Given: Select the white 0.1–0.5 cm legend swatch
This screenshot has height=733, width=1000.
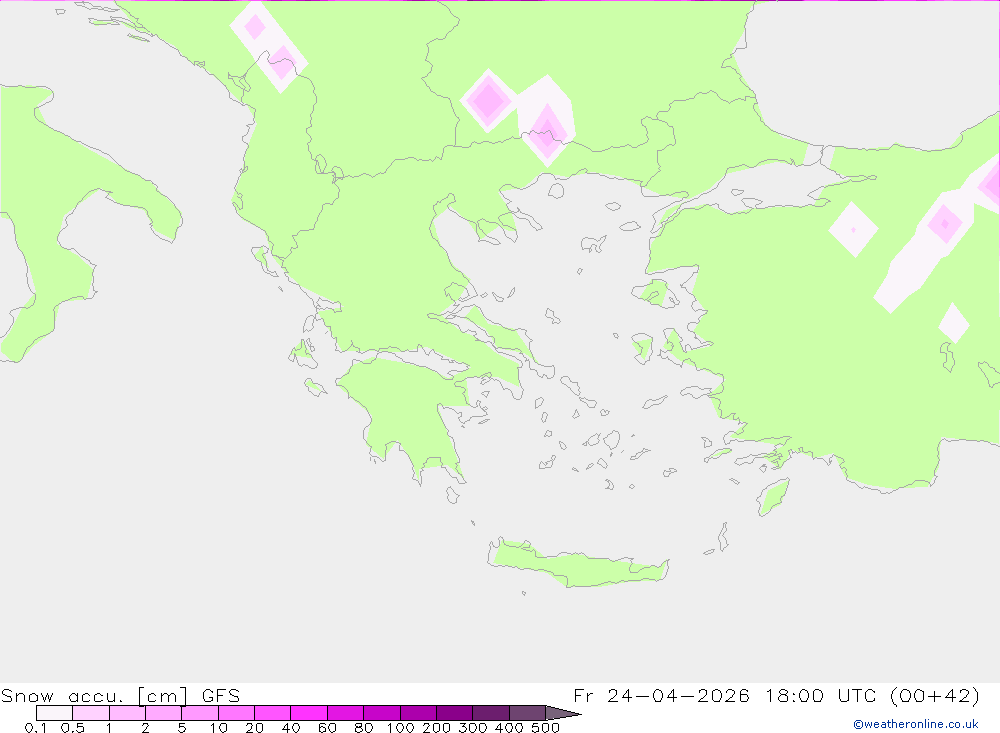Looking at the screenshot, I should (54, 713).
